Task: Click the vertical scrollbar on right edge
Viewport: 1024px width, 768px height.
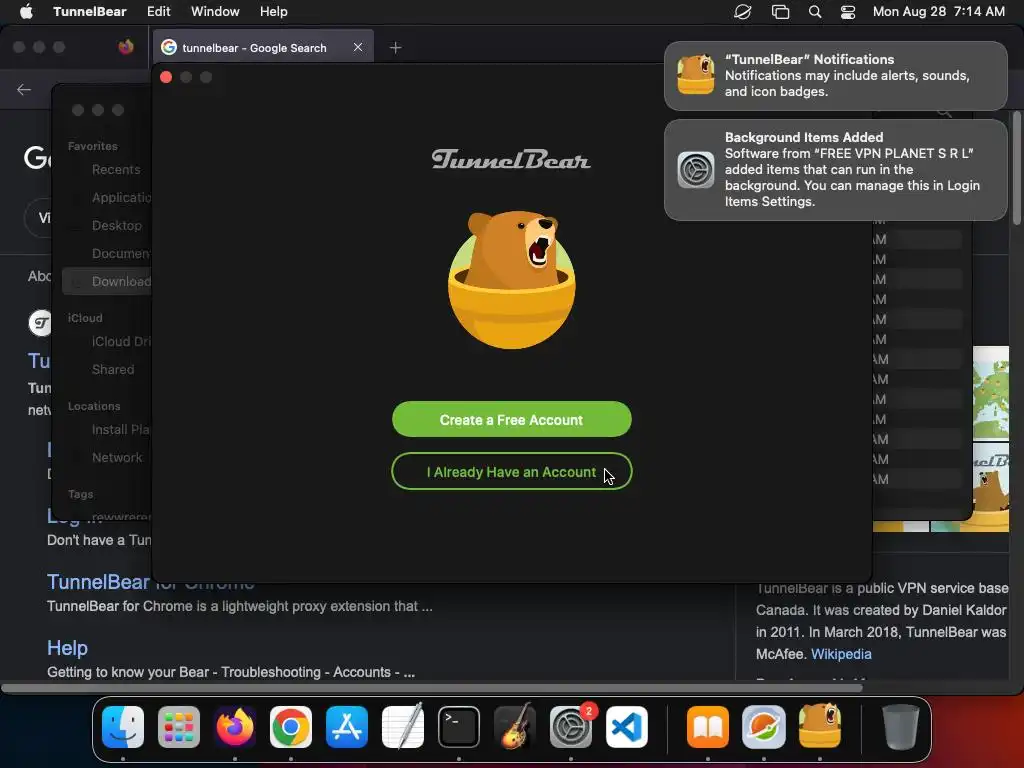Action: click(1016, 168)
